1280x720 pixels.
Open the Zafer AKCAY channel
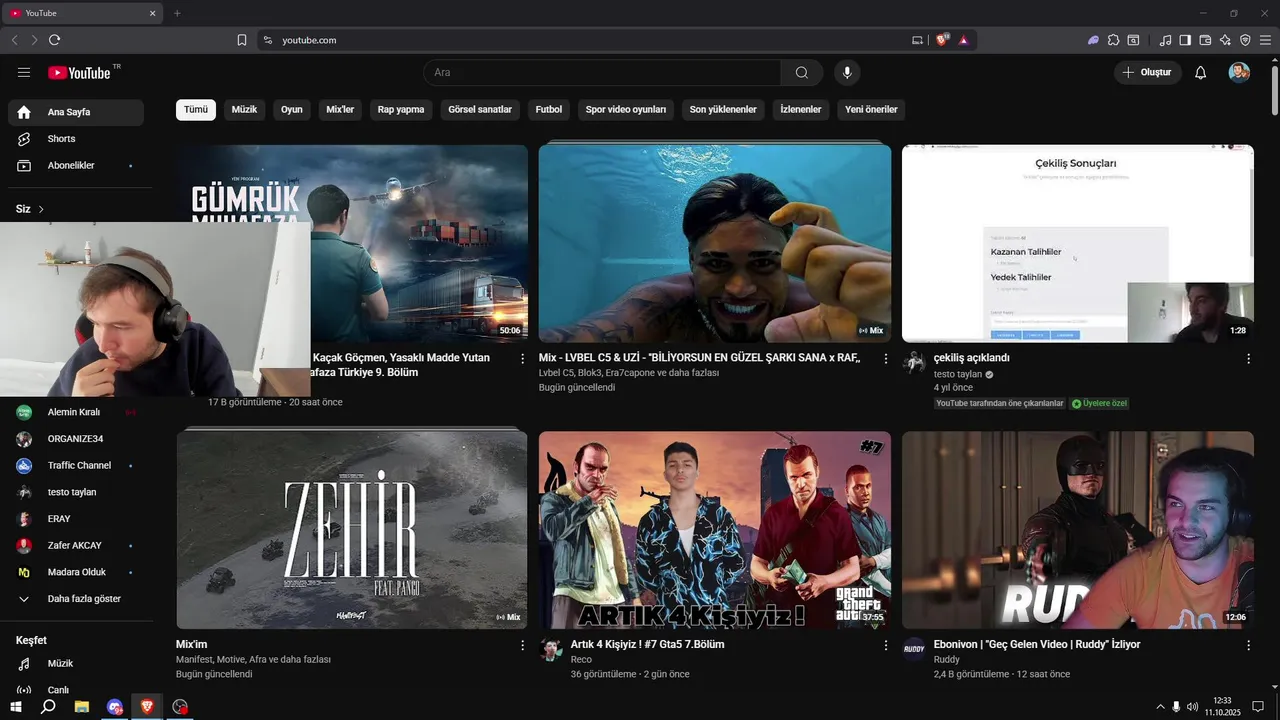[x=76, y=545]
